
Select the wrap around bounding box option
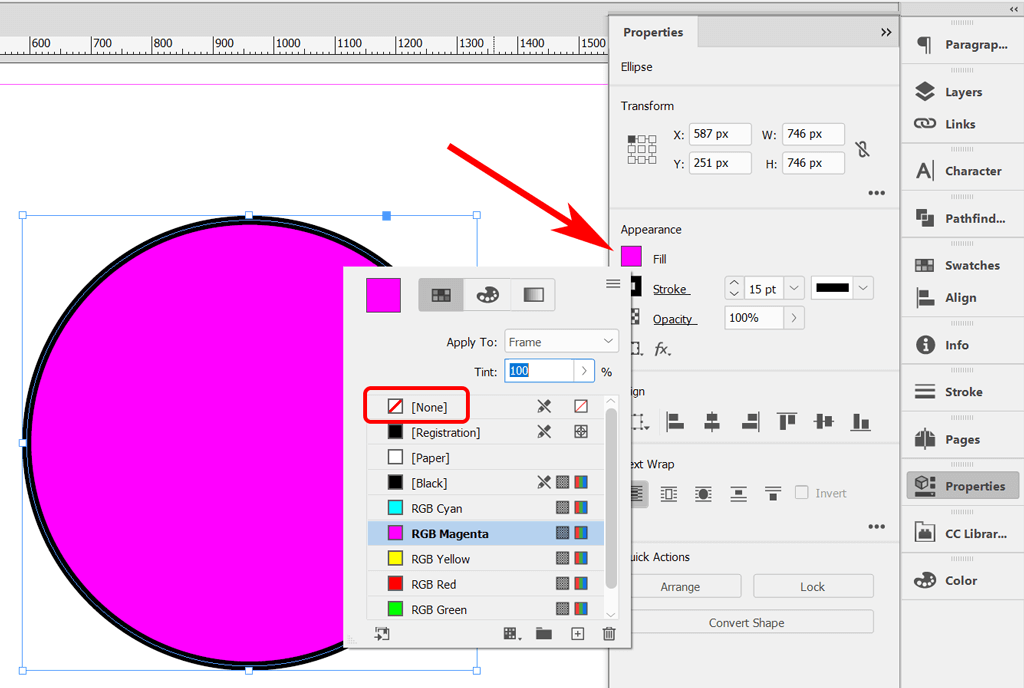click(669, 493)
